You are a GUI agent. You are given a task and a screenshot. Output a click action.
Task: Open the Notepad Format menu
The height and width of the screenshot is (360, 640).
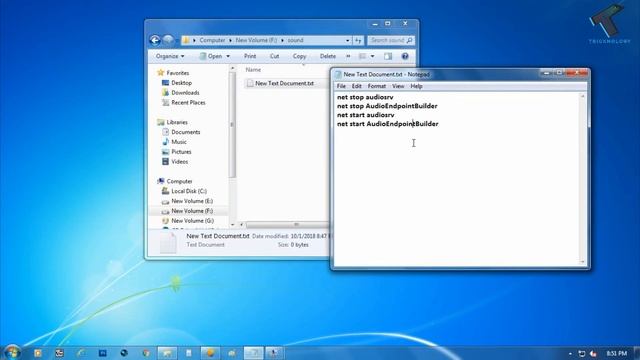pos(377,86)
